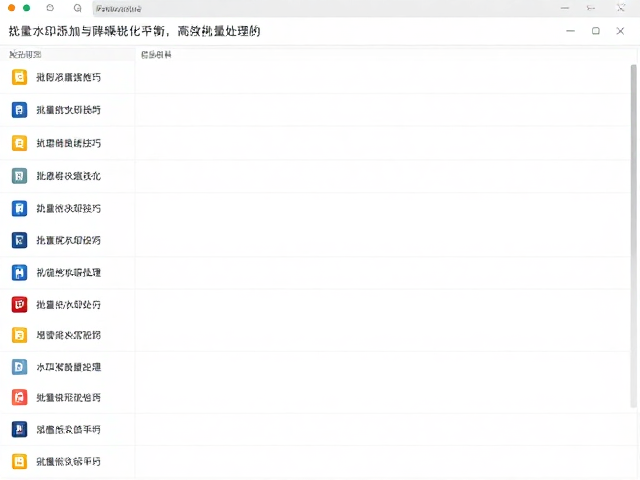Click the circular reload icon beside the green dot
This screenshot has width=640, height=480.
click(50, 8)
